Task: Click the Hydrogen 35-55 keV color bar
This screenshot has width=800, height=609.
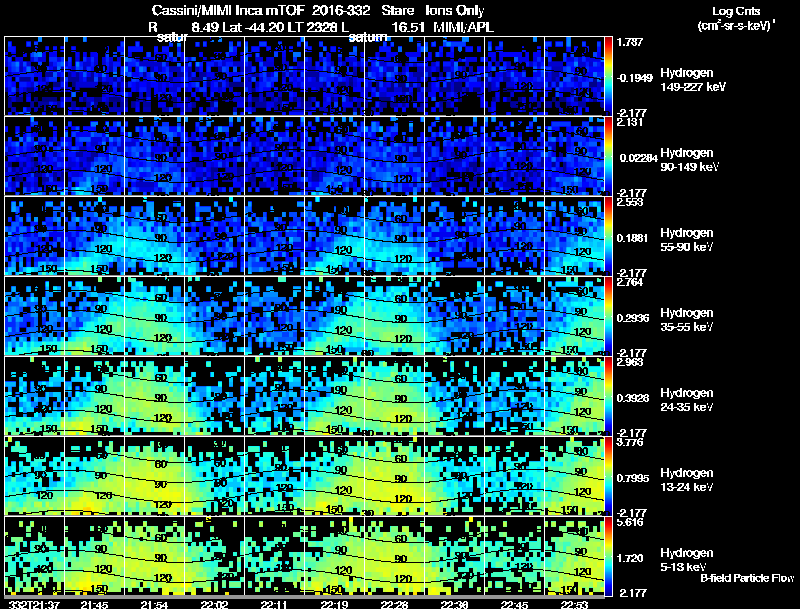Action: click(x=608, y=316)
